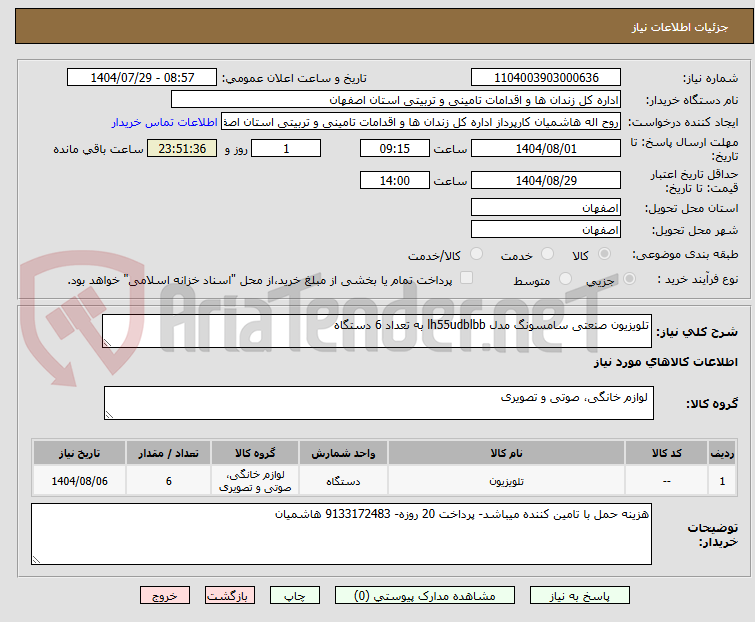Click the خروج exit button
The height and width of the screenshot is (622, 755).
165,596
